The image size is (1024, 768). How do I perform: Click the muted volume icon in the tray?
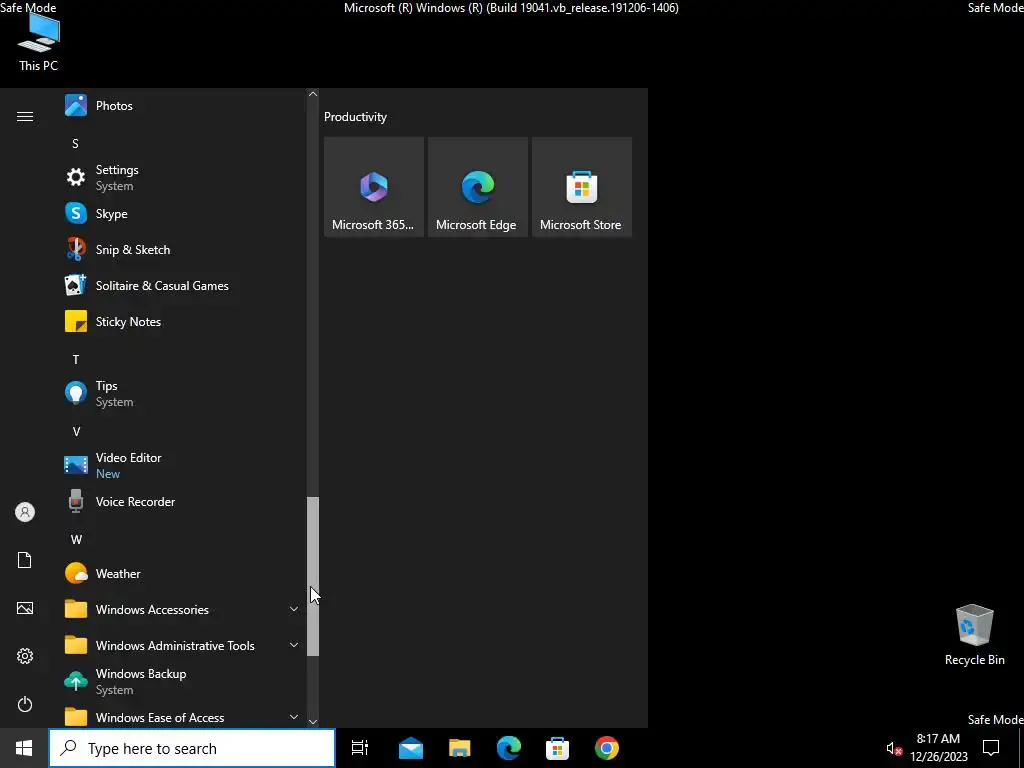pos(894,748)
